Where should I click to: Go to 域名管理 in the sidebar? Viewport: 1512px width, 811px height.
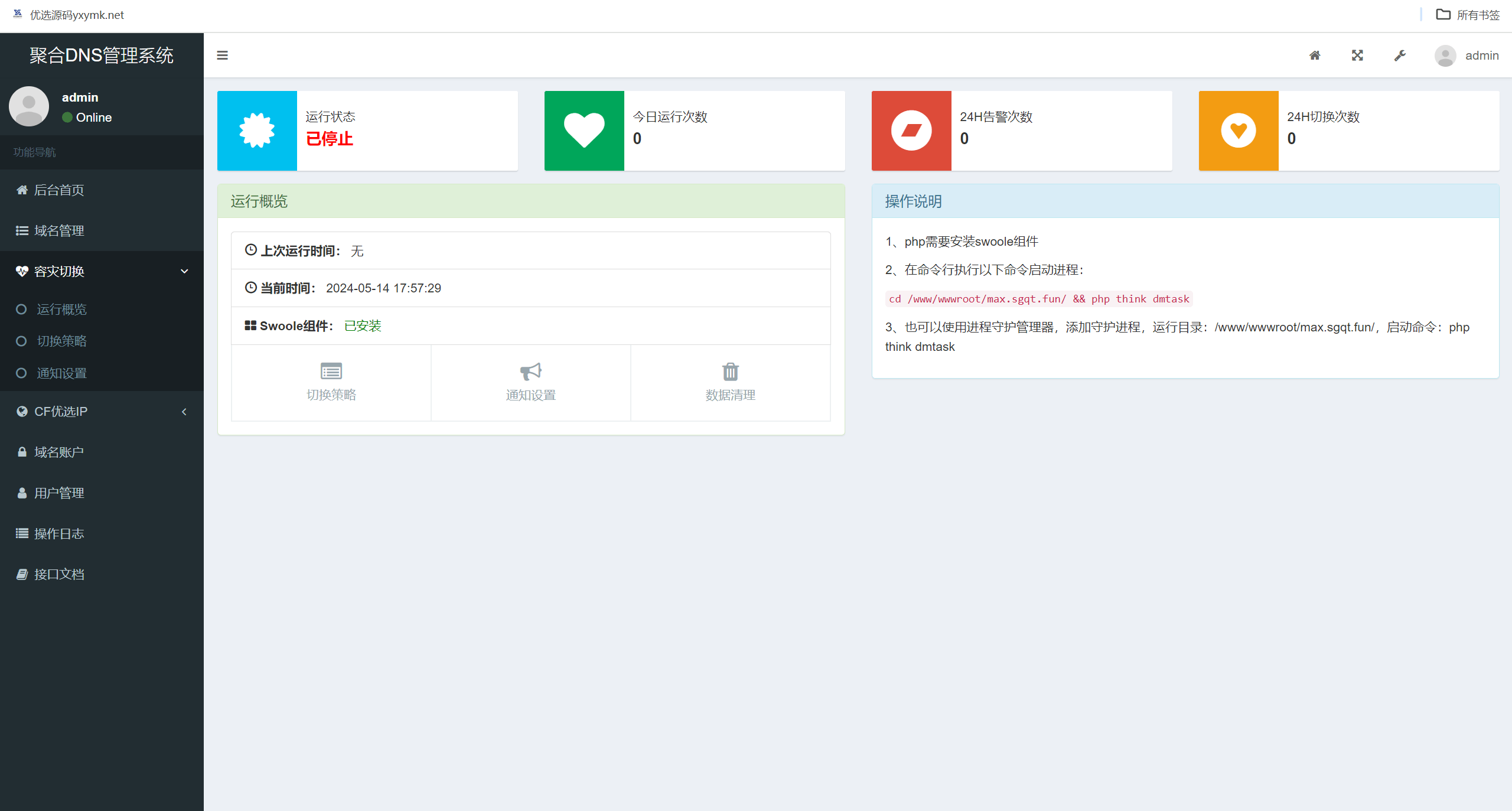(x=102, y=230)
